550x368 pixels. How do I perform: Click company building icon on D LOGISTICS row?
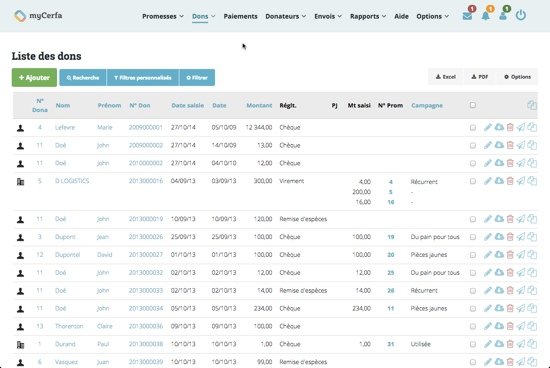pos(21,181)
